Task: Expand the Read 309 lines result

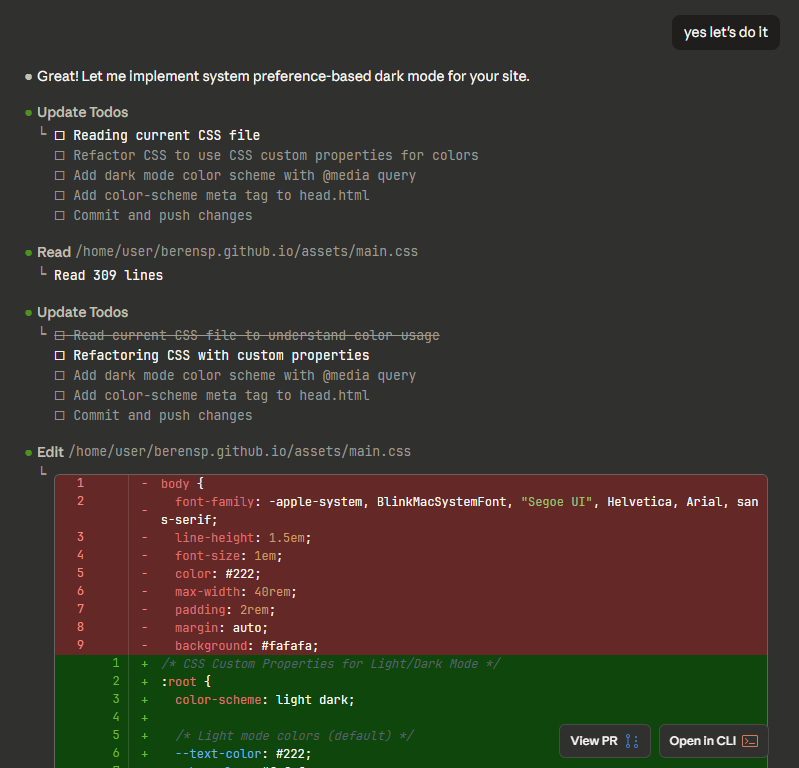Action: [x=108, y=275]
